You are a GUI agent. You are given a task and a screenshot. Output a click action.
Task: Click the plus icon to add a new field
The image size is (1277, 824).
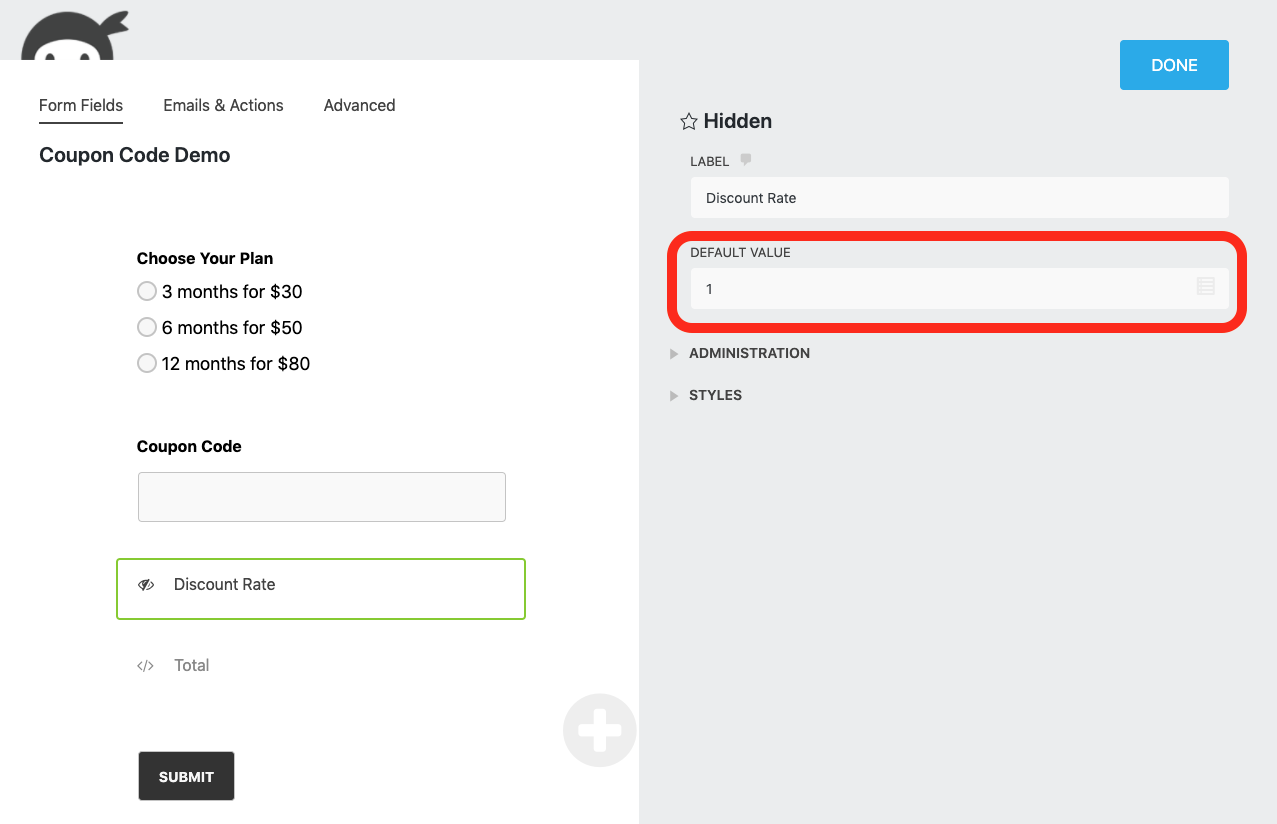599,730
